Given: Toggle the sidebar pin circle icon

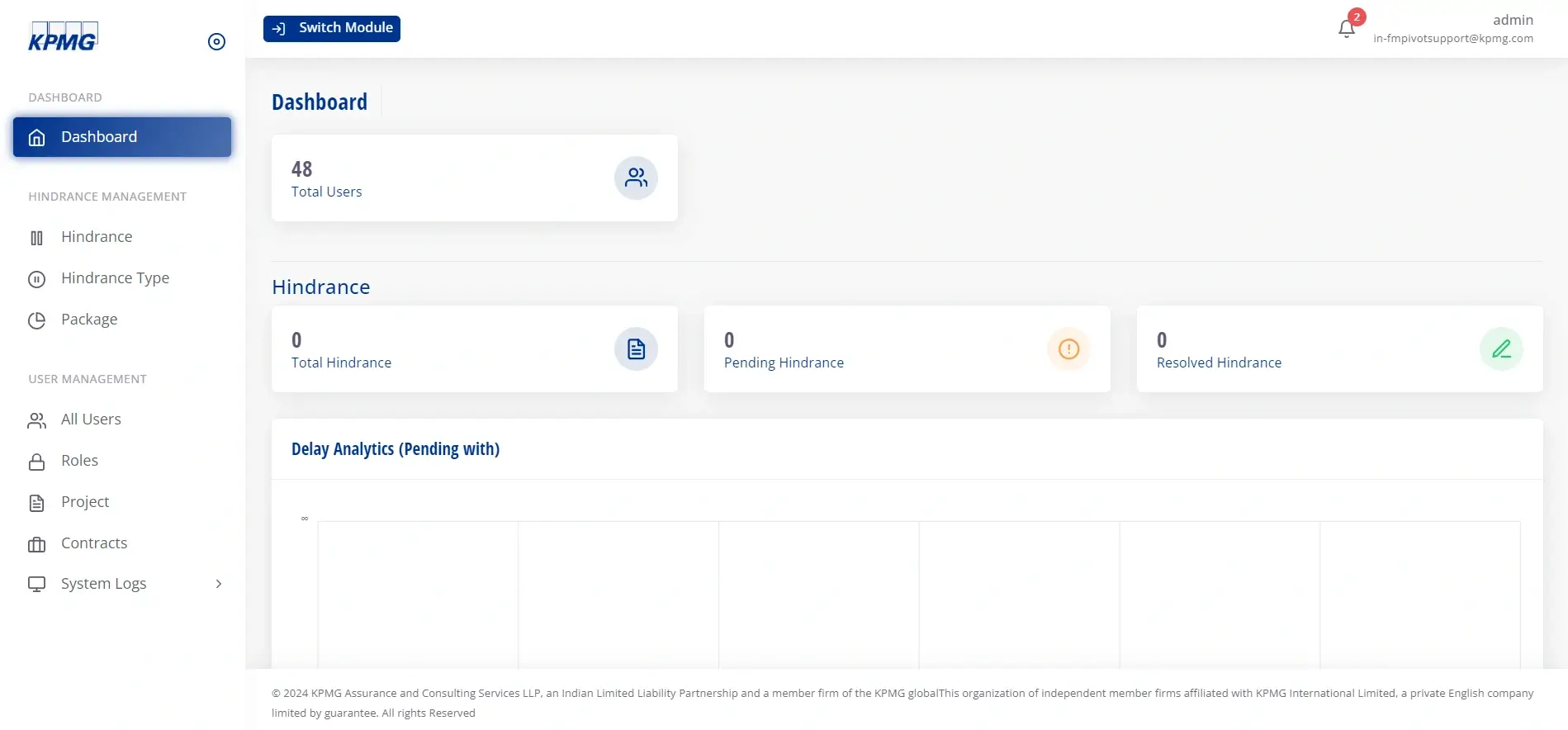Looking at the screenshot, I should coord(216,42).
